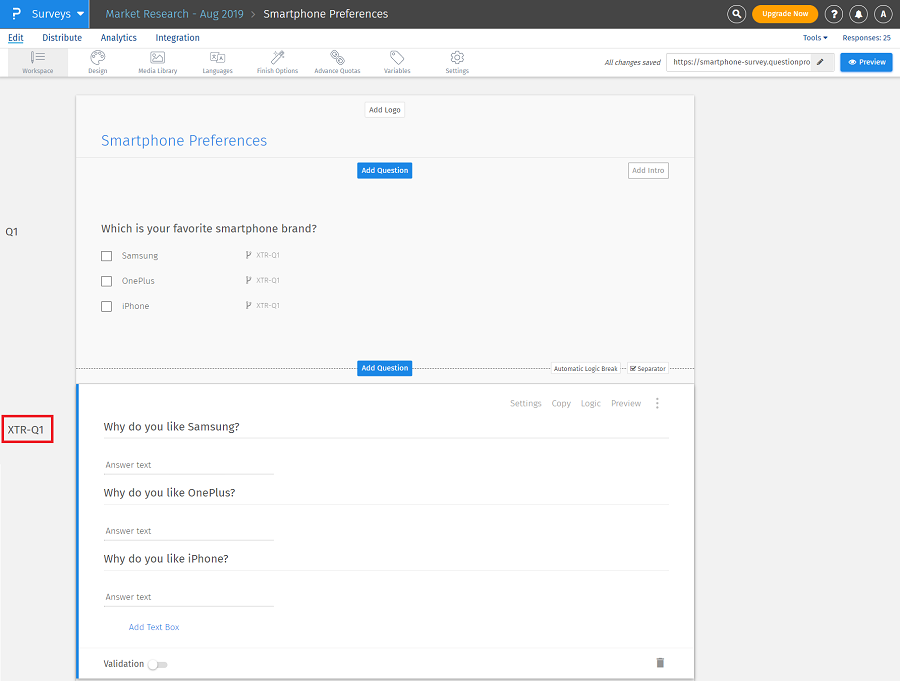The height and width of the screenshot is (681, 900).
Task: Open the Variables tag icon
Action: pyautogui.click(x=397, y=62)
